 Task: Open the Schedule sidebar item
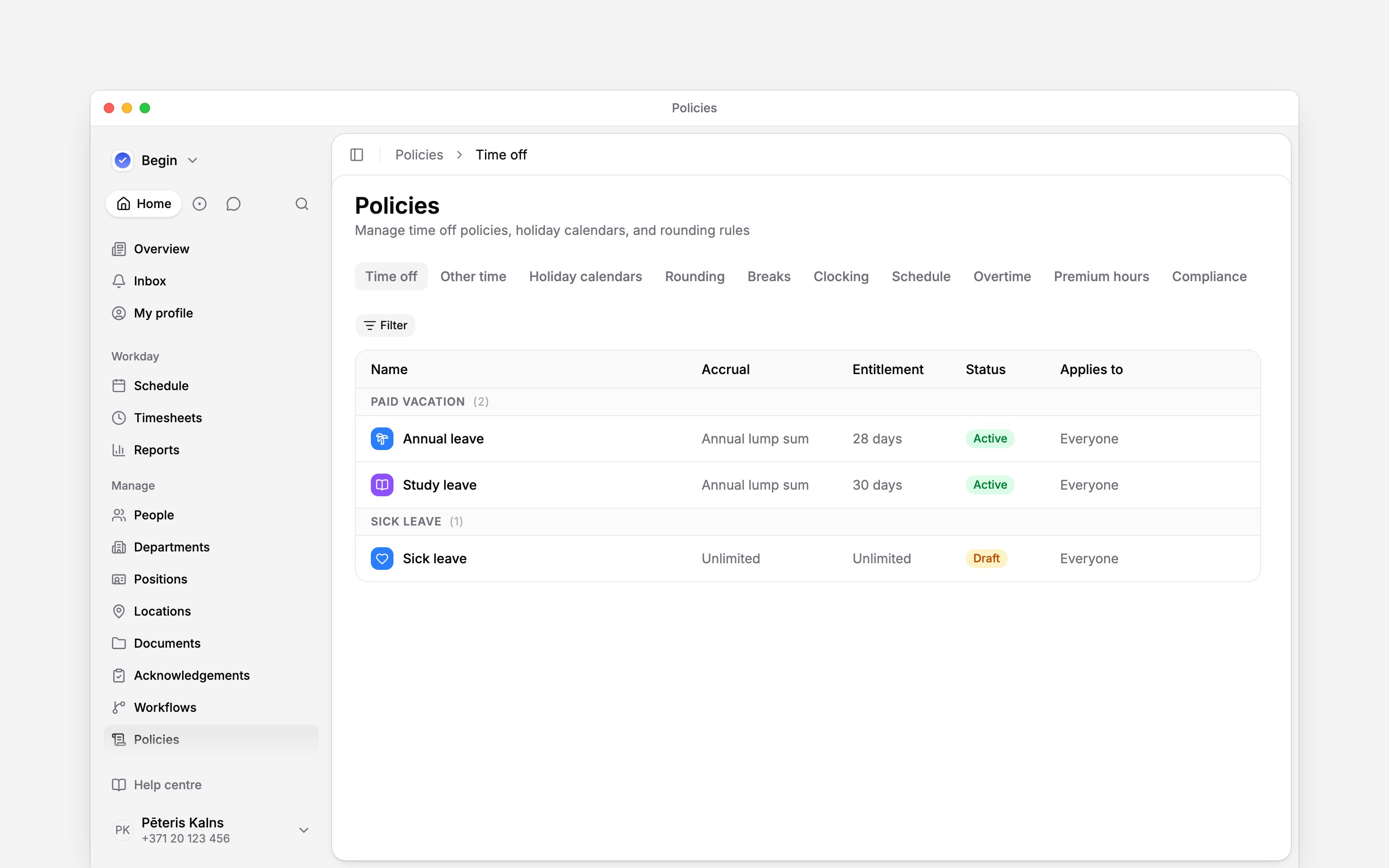pos(210,386)
